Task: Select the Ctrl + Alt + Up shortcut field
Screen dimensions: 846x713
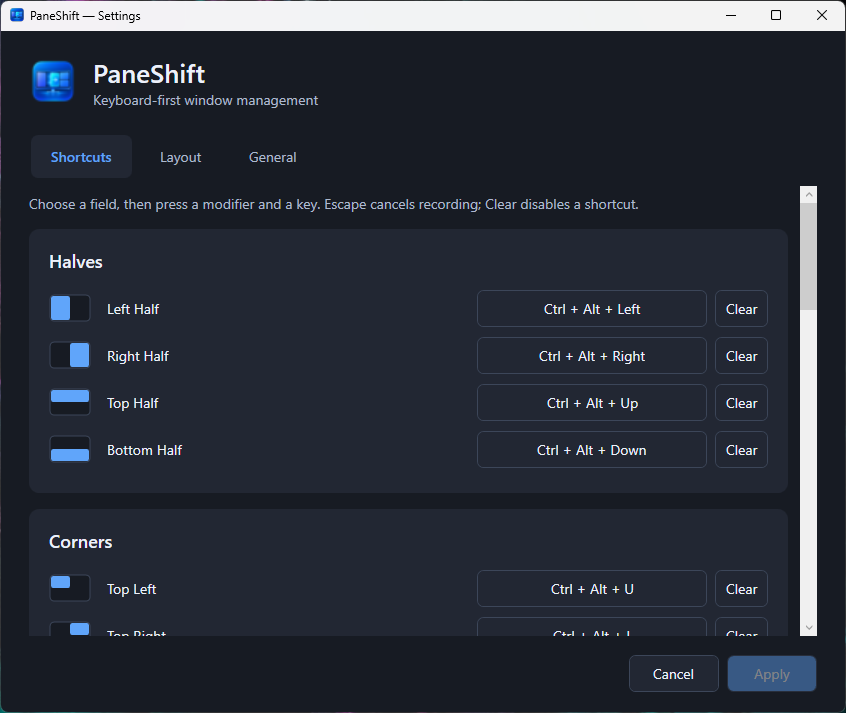Action: point(592,403)
